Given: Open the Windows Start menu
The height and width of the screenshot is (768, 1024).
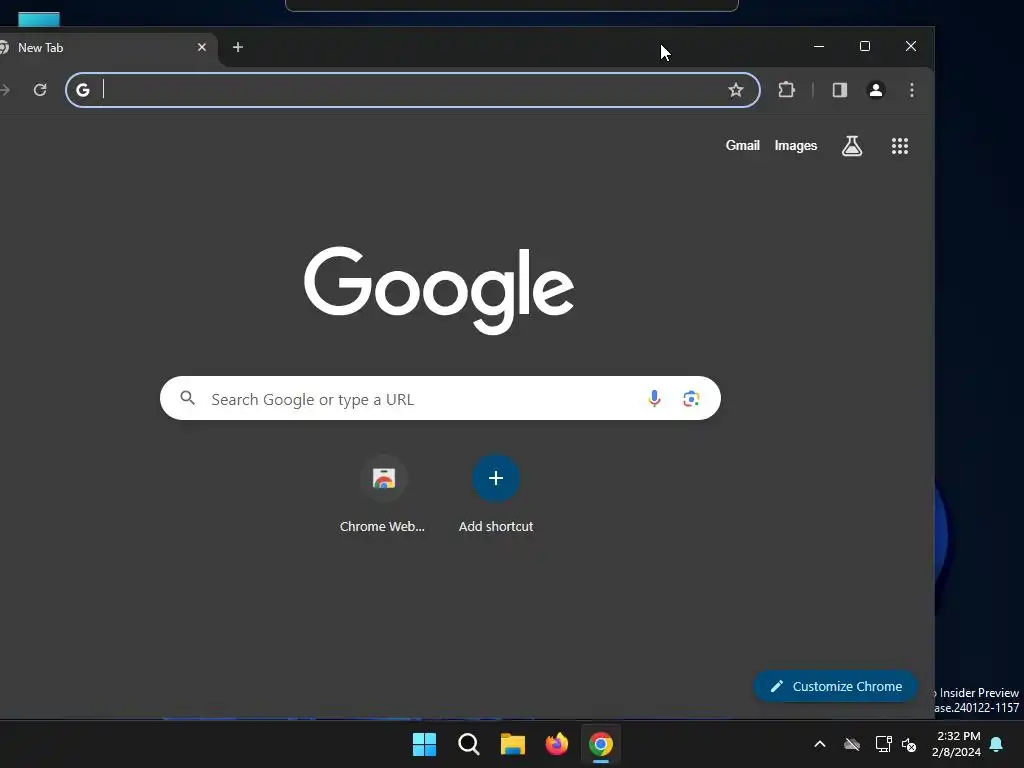Looking at the screenshot, I should 424,744.
